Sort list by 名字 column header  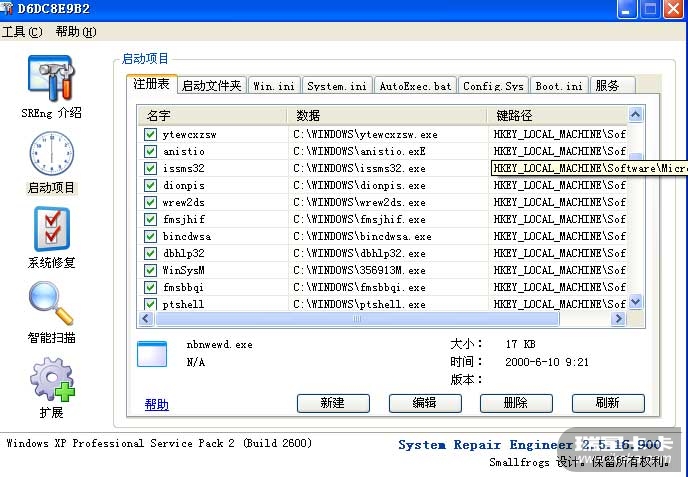coord(213,115)
